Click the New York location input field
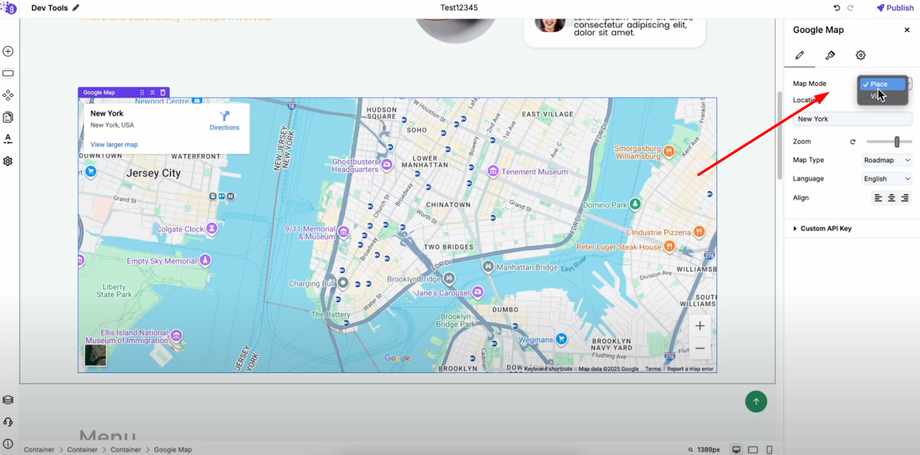Viewport: 920px width, 455px height. tap(853, 119)
